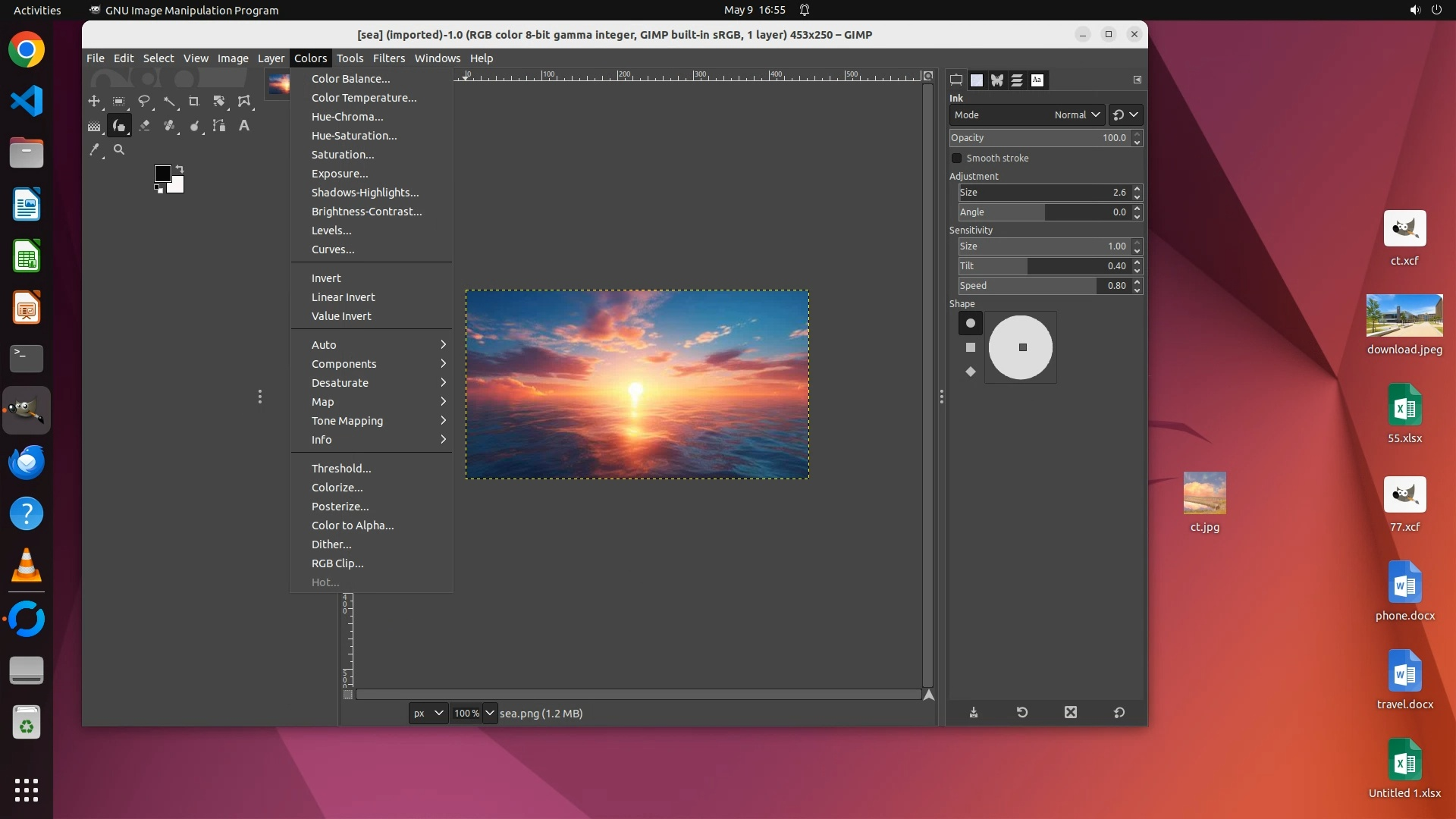Choose Brightness-Contrast from Colors menu

click(x=366, y=212)
